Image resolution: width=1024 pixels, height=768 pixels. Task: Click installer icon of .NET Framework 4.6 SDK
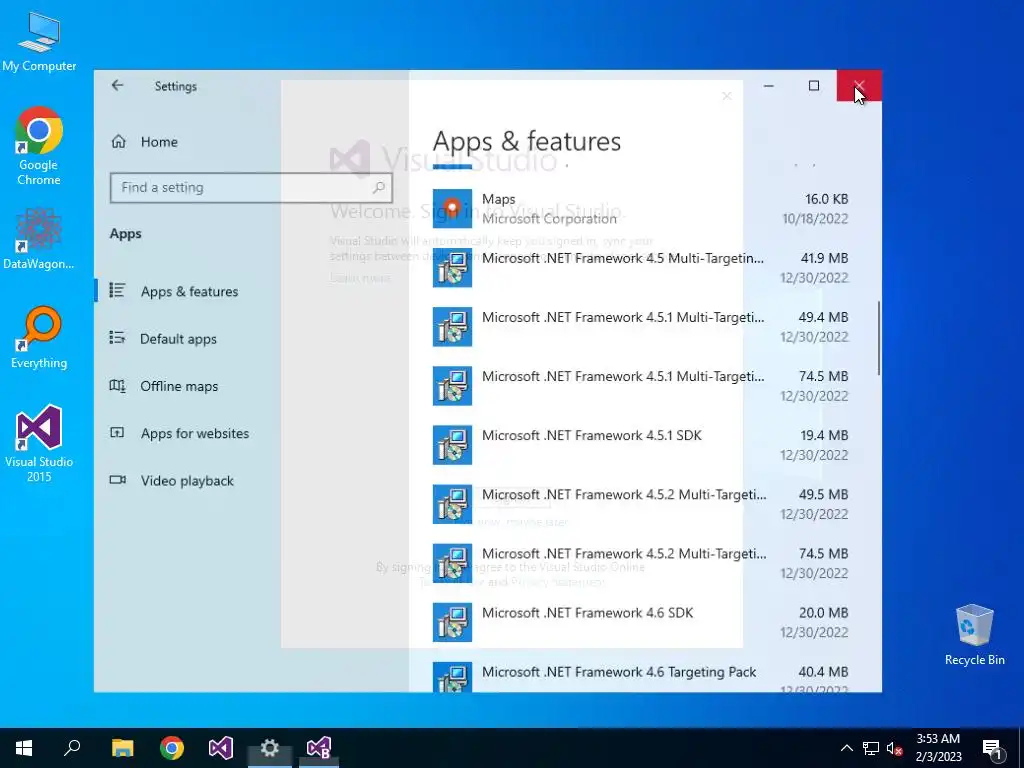(x=452, y=622)
